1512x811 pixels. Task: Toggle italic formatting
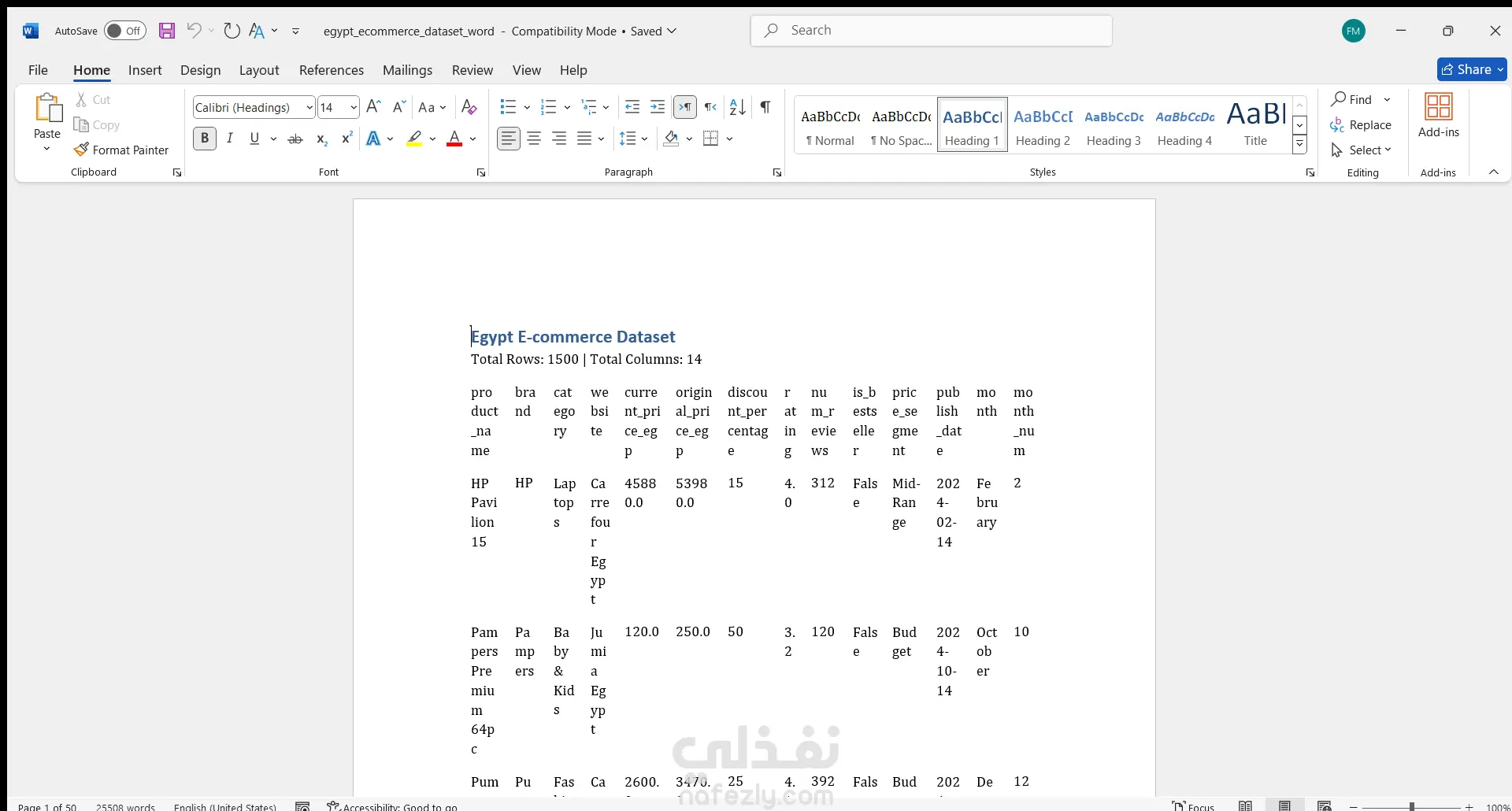[x=230, y=139]
